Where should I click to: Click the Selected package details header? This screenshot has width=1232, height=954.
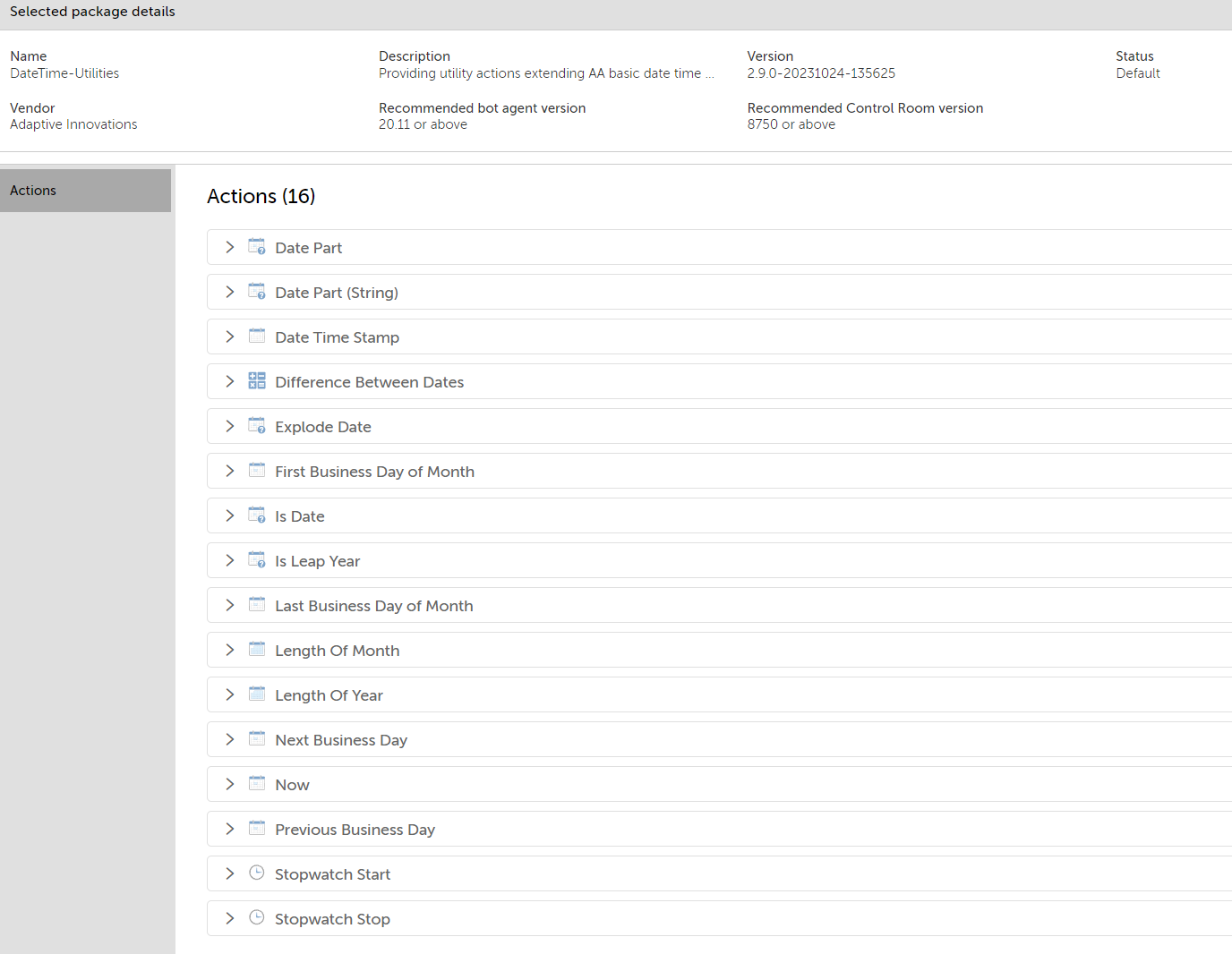pos(92,12)
